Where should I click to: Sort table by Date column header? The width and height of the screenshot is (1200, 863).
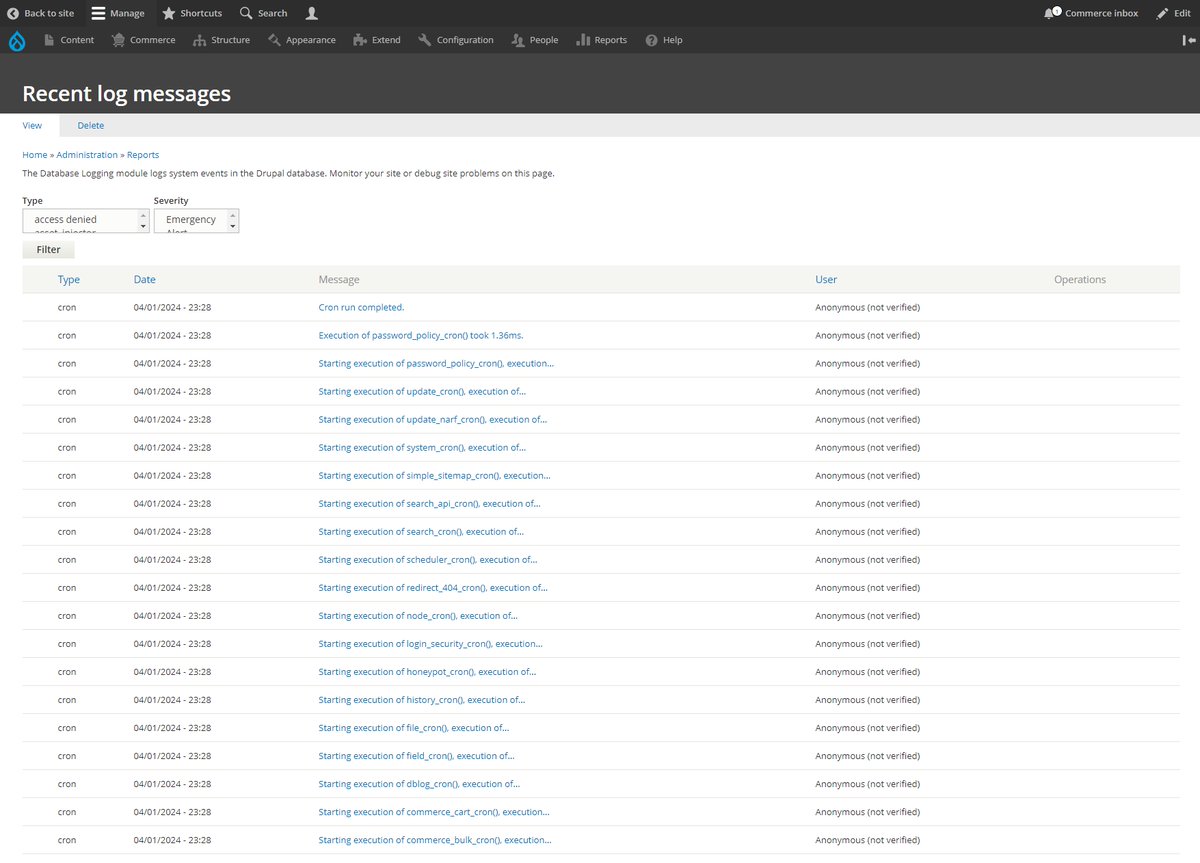pos(145,280)
